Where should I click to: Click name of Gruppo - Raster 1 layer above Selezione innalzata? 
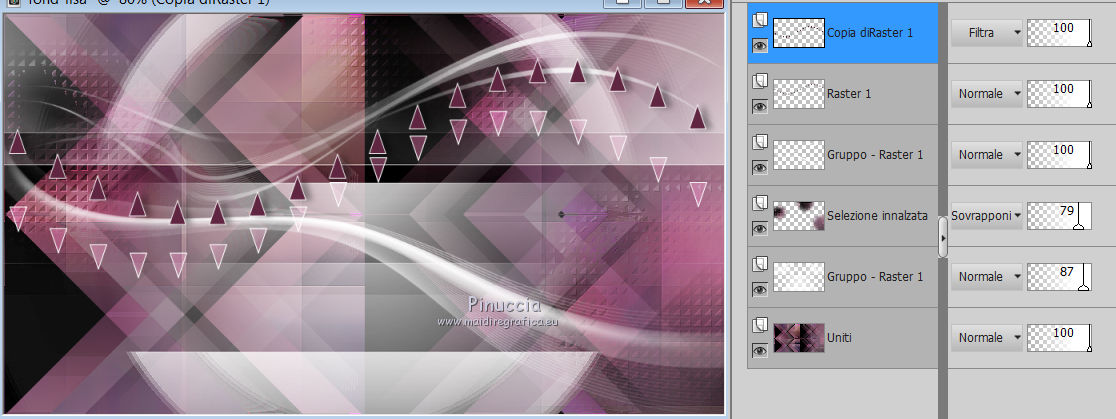[875, 154]
